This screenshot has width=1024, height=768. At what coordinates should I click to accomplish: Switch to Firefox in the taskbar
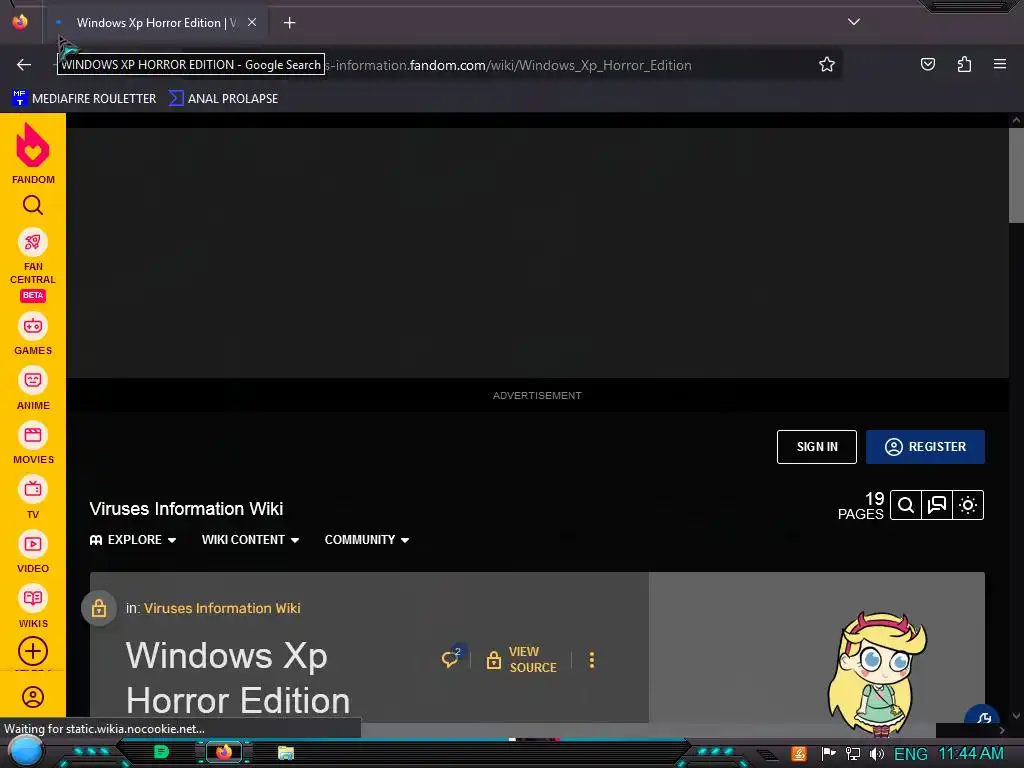point(224,752)
